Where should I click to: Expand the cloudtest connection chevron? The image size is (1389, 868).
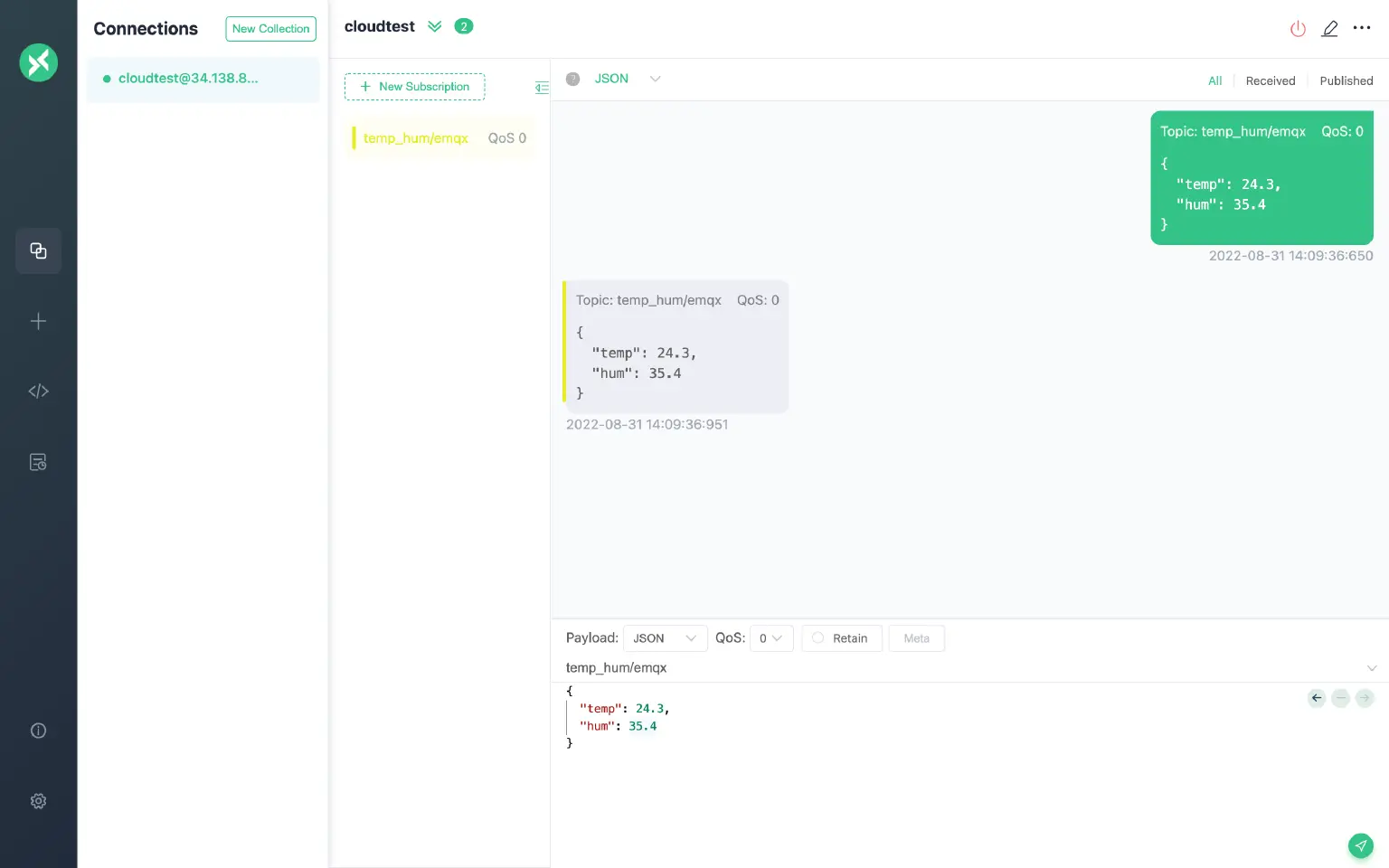point(435,26)
